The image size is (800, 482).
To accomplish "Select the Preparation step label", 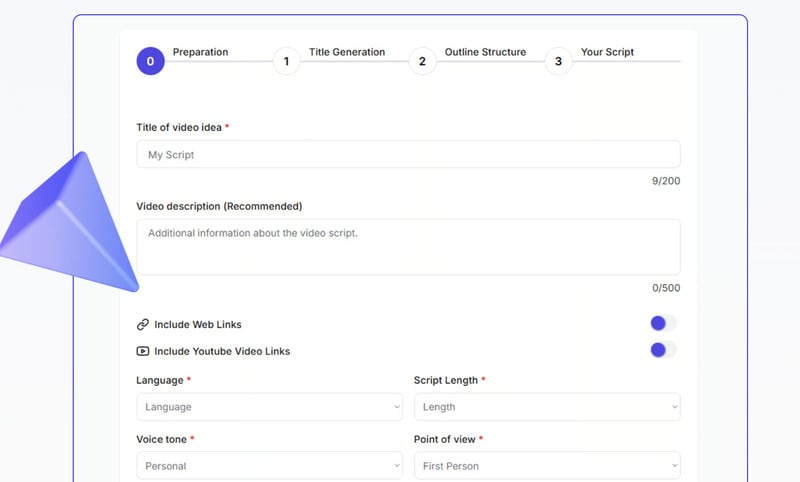I will (200, 52).
